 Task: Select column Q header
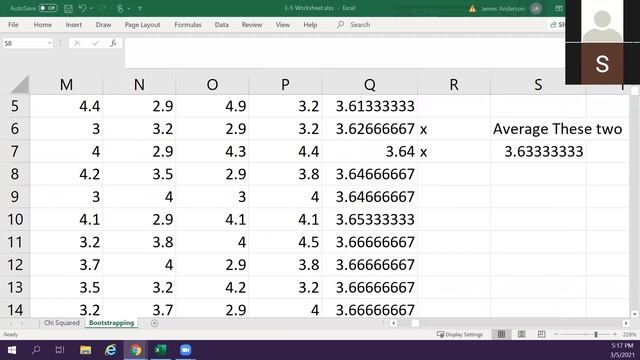[370, 84]
